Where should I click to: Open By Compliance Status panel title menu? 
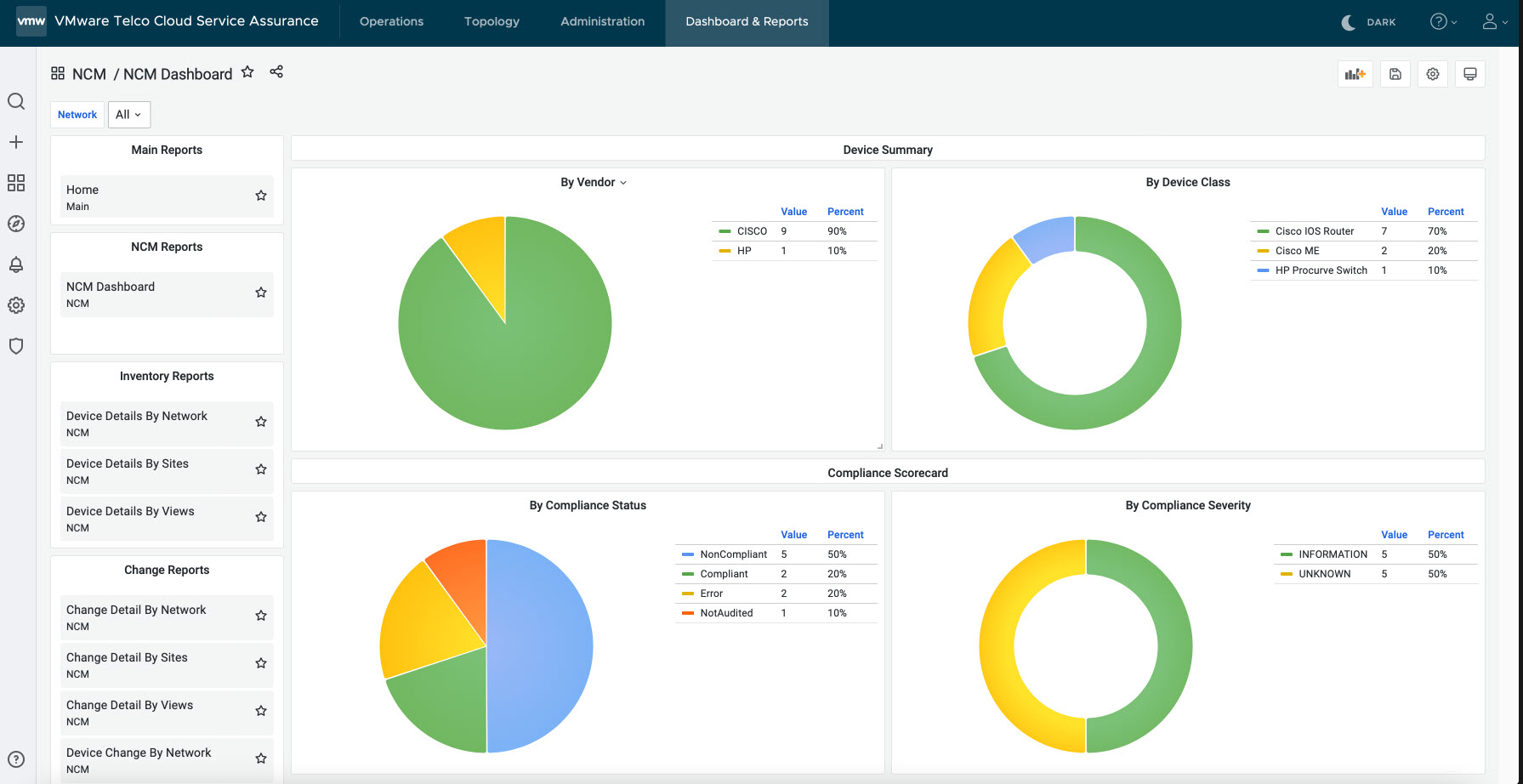588,505
